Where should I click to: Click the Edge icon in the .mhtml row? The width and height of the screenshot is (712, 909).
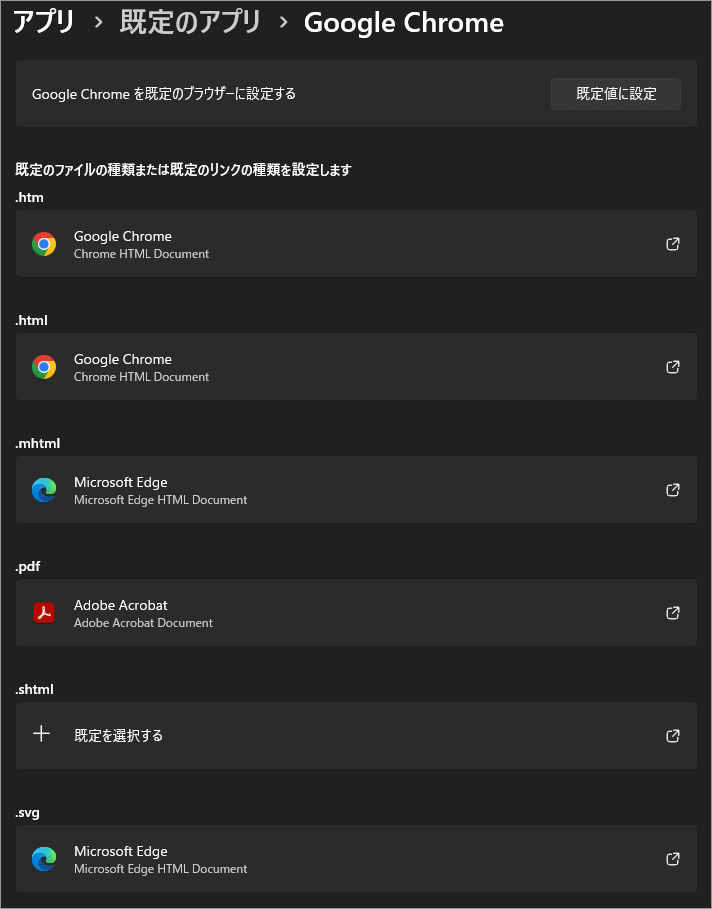click(44, 490)
